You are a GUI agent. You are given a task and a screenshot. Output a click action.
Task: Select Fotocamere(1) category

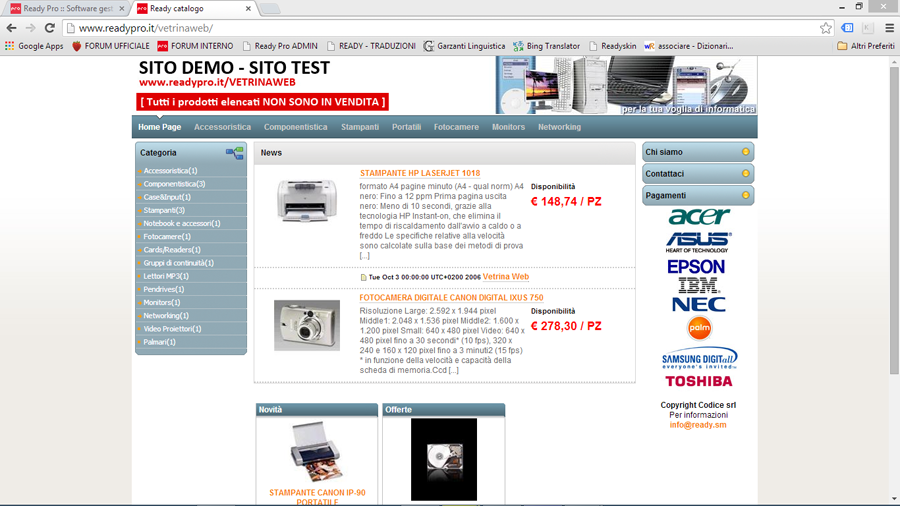pos(167,236)
